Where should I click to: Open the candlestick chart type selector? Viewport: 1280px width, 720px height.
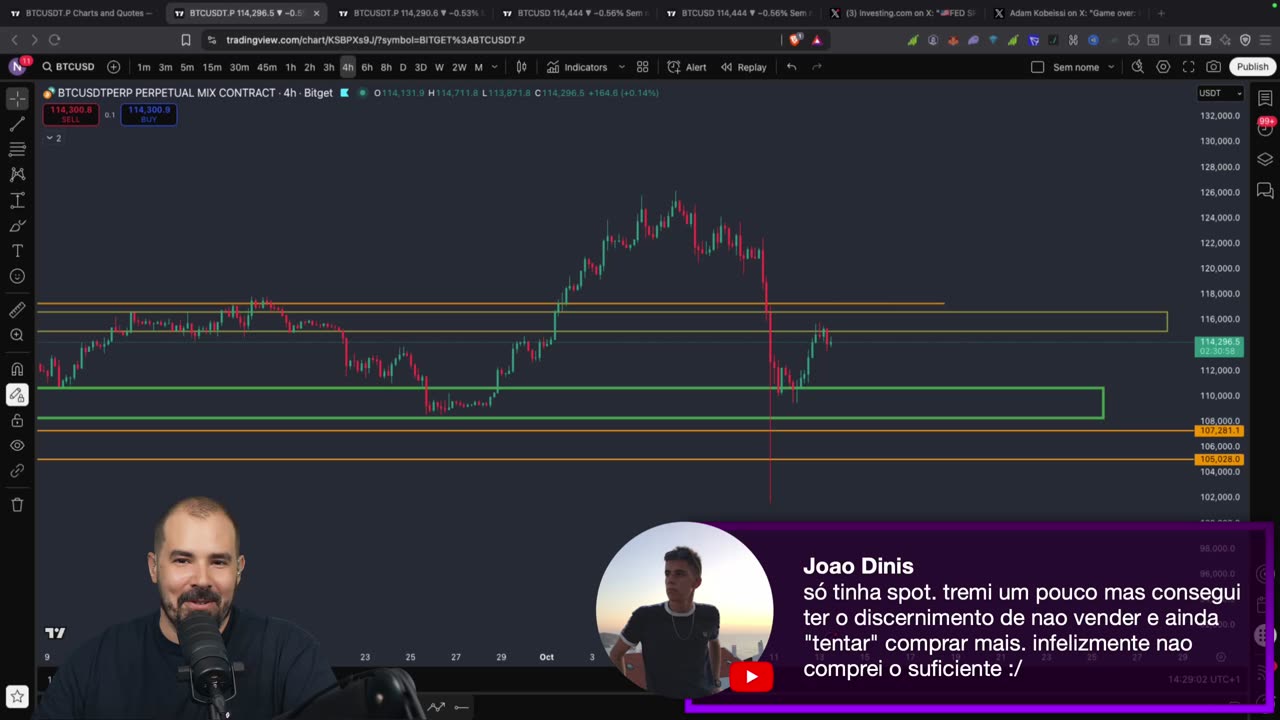coord(521,67)
